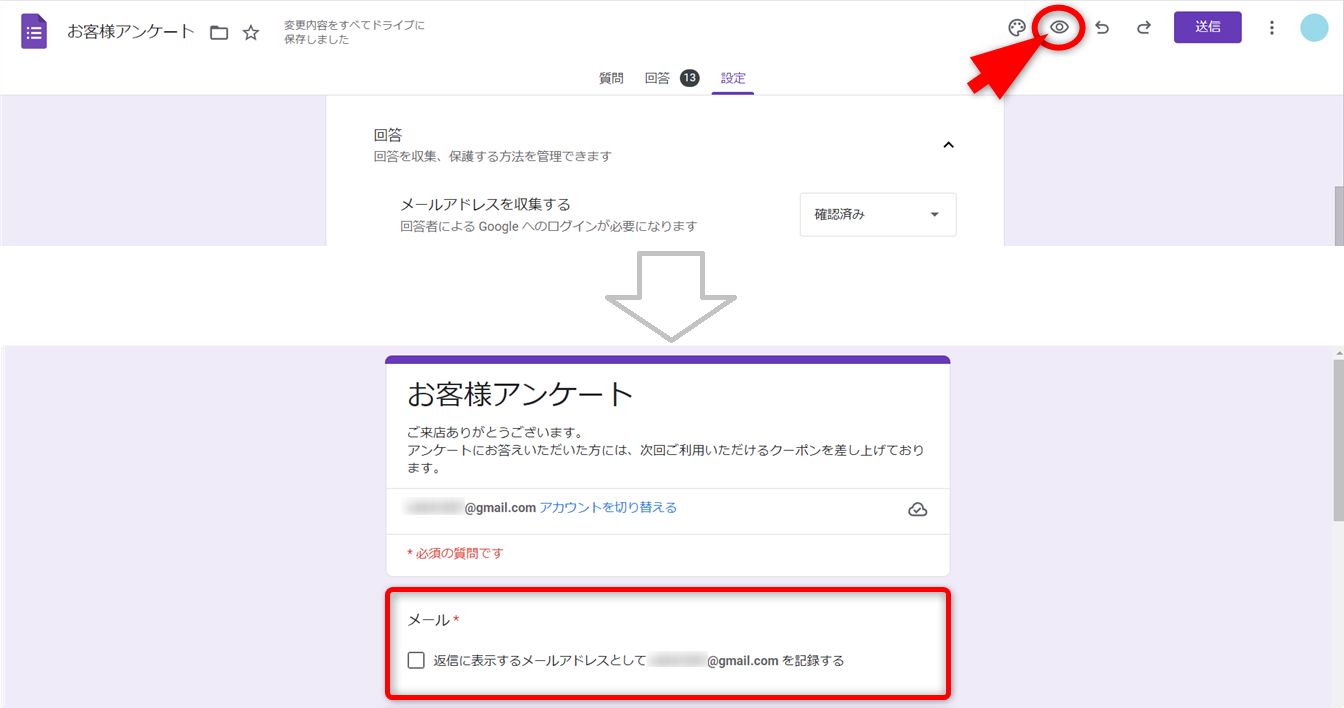Screen dimensions: 1344x708
Task: Select the 設定 tab
Action: coord(733,78)
